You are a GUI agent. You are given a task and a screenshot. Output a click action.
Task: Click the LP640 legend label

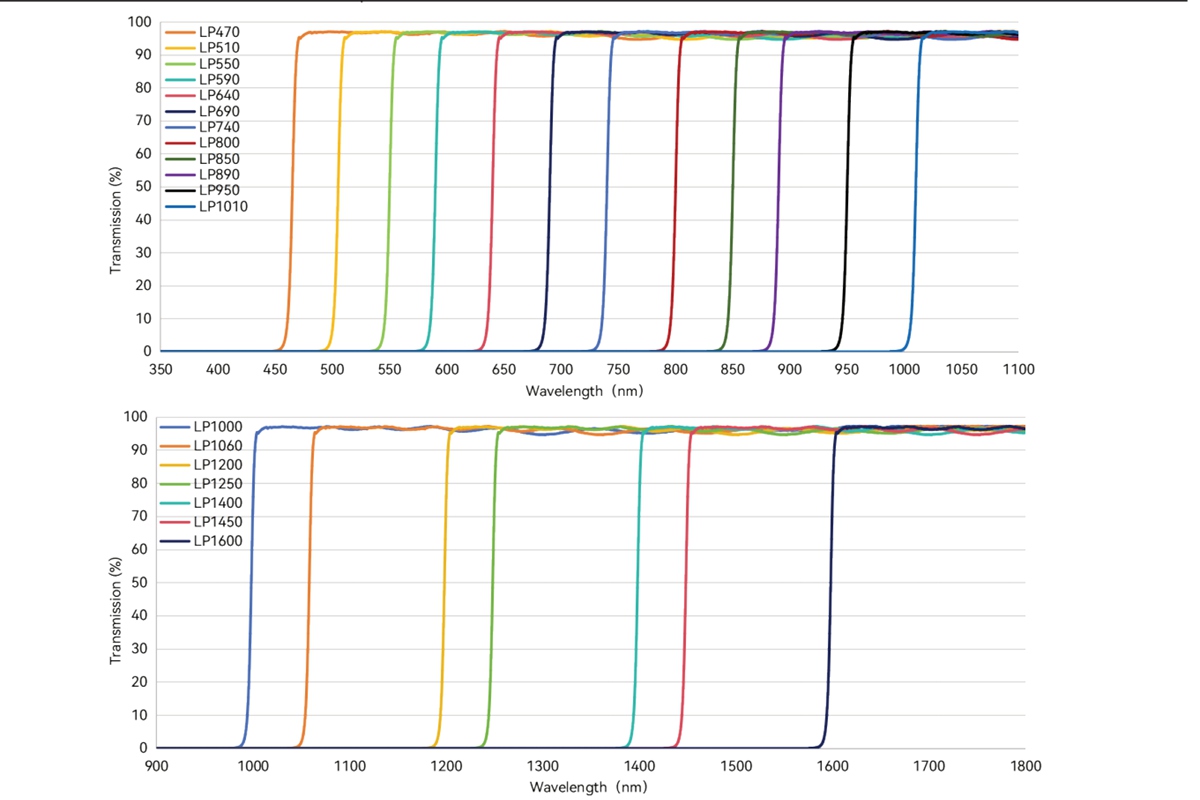tap(203, 95)
